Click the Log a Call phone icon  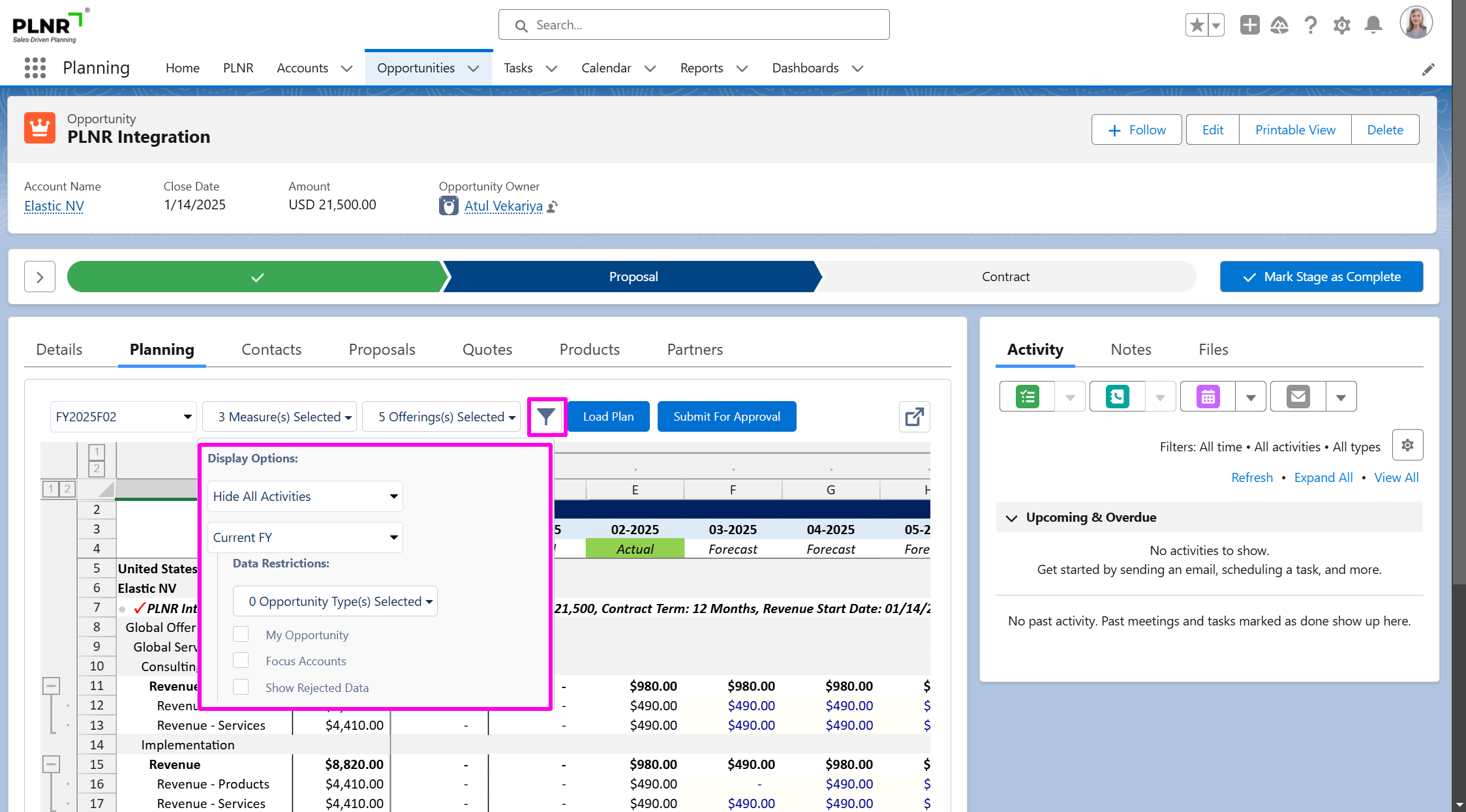point(1117,397)
